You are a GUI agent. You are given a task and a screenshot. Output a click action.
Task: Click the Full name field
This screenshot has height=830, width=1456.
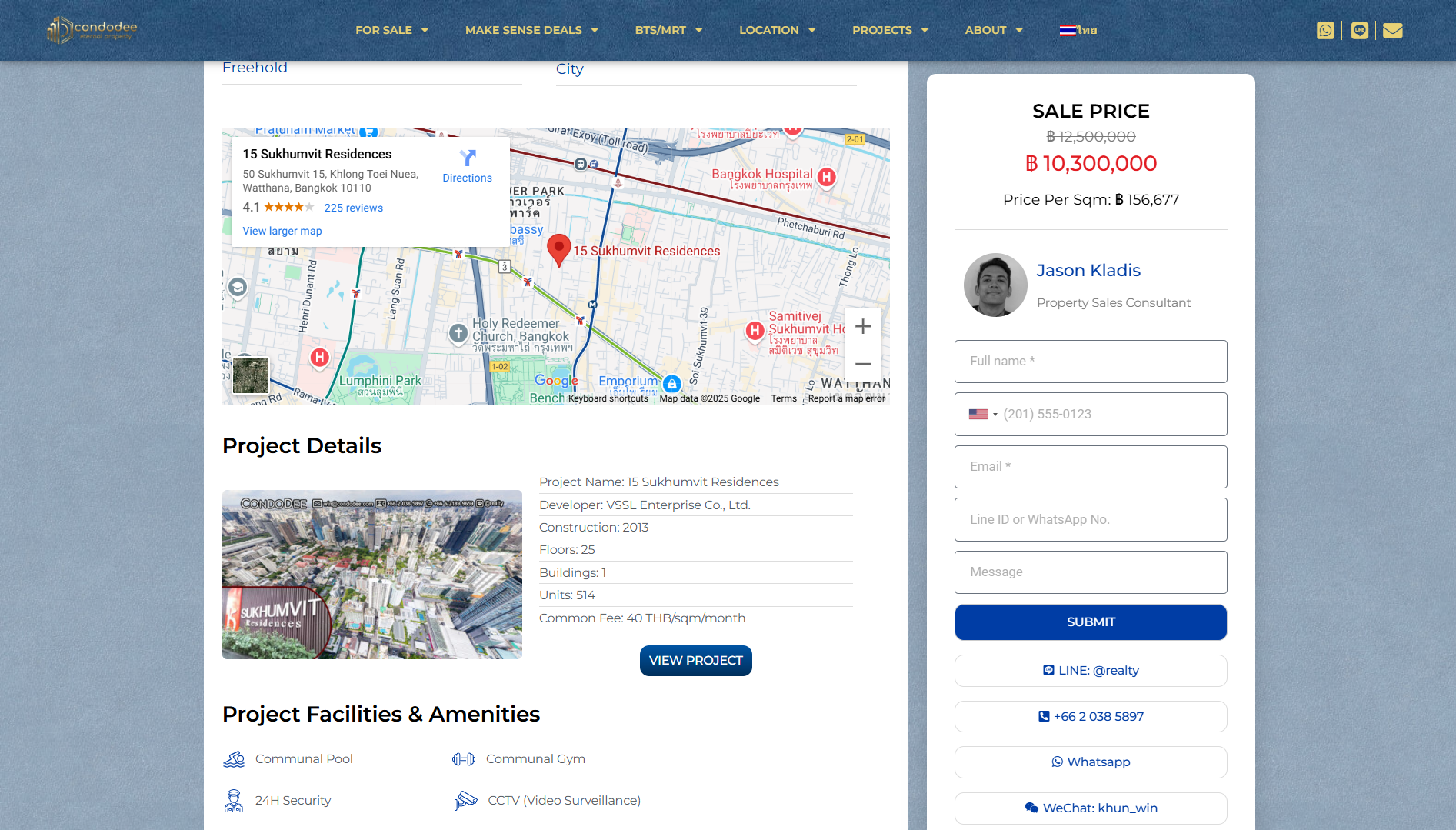coord(1091,362)
